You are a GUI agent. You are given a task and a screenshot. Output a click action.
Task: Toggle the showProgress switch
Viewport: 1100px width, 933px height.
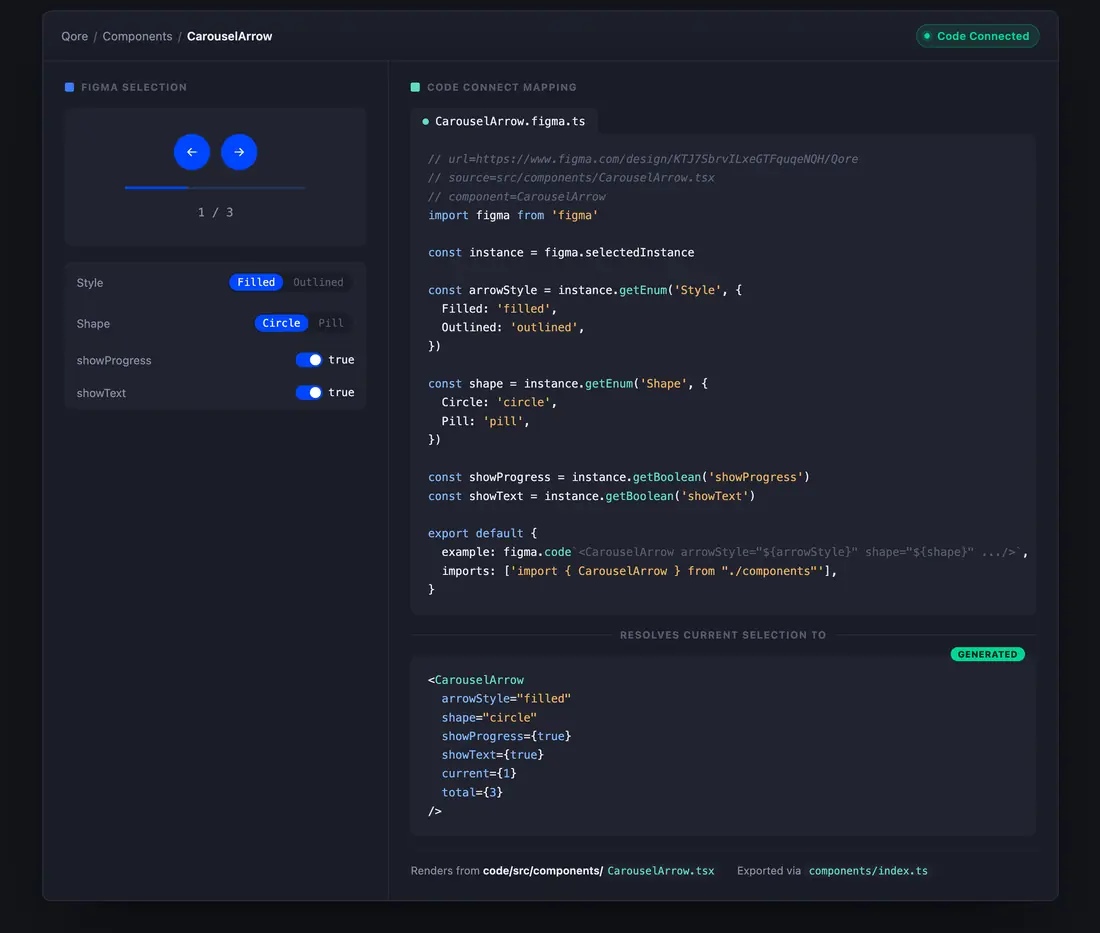[x=309, y=360]
